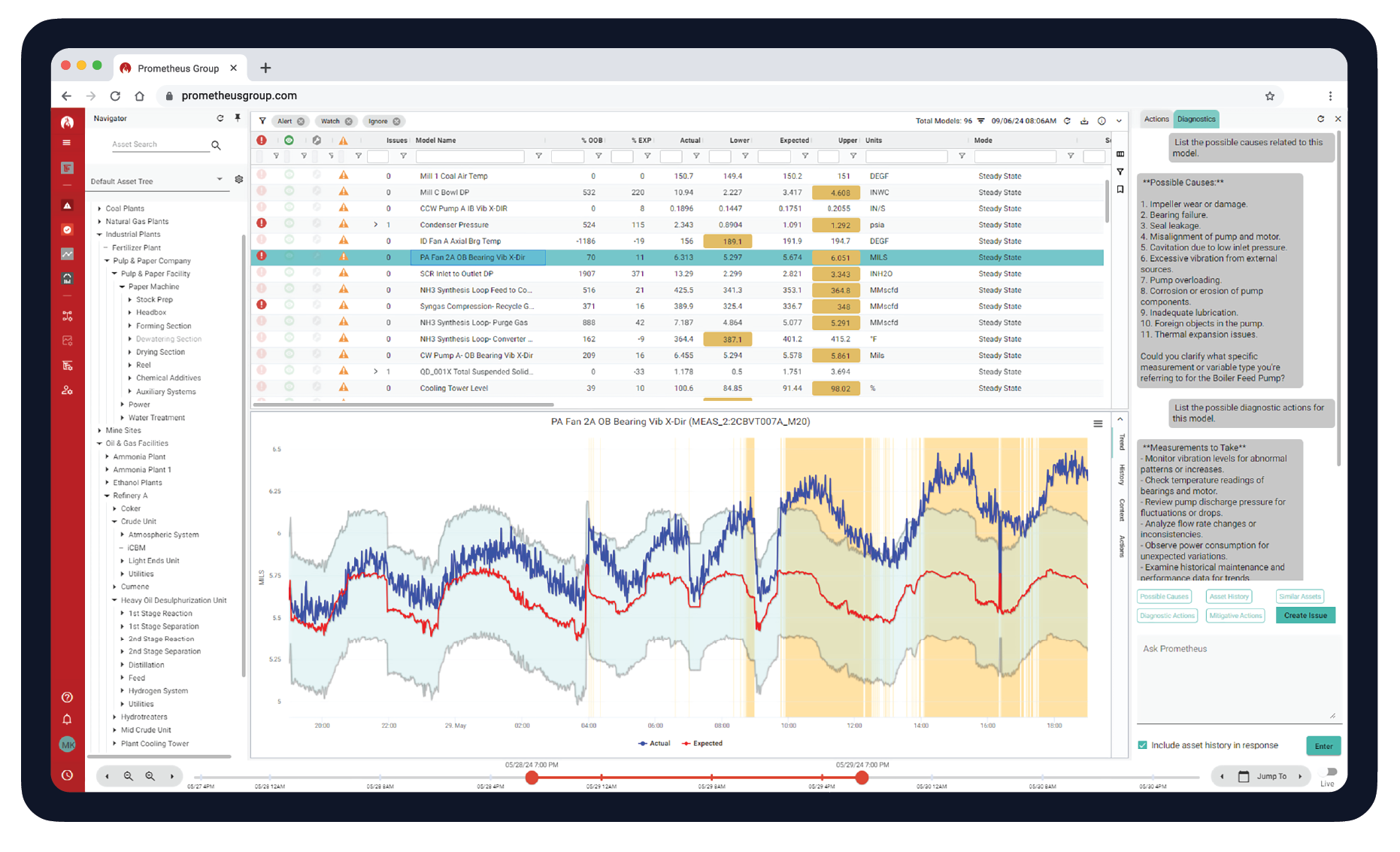
Task: Open the Default Asset Tree dropdown
Action: [x=220, y=180]
